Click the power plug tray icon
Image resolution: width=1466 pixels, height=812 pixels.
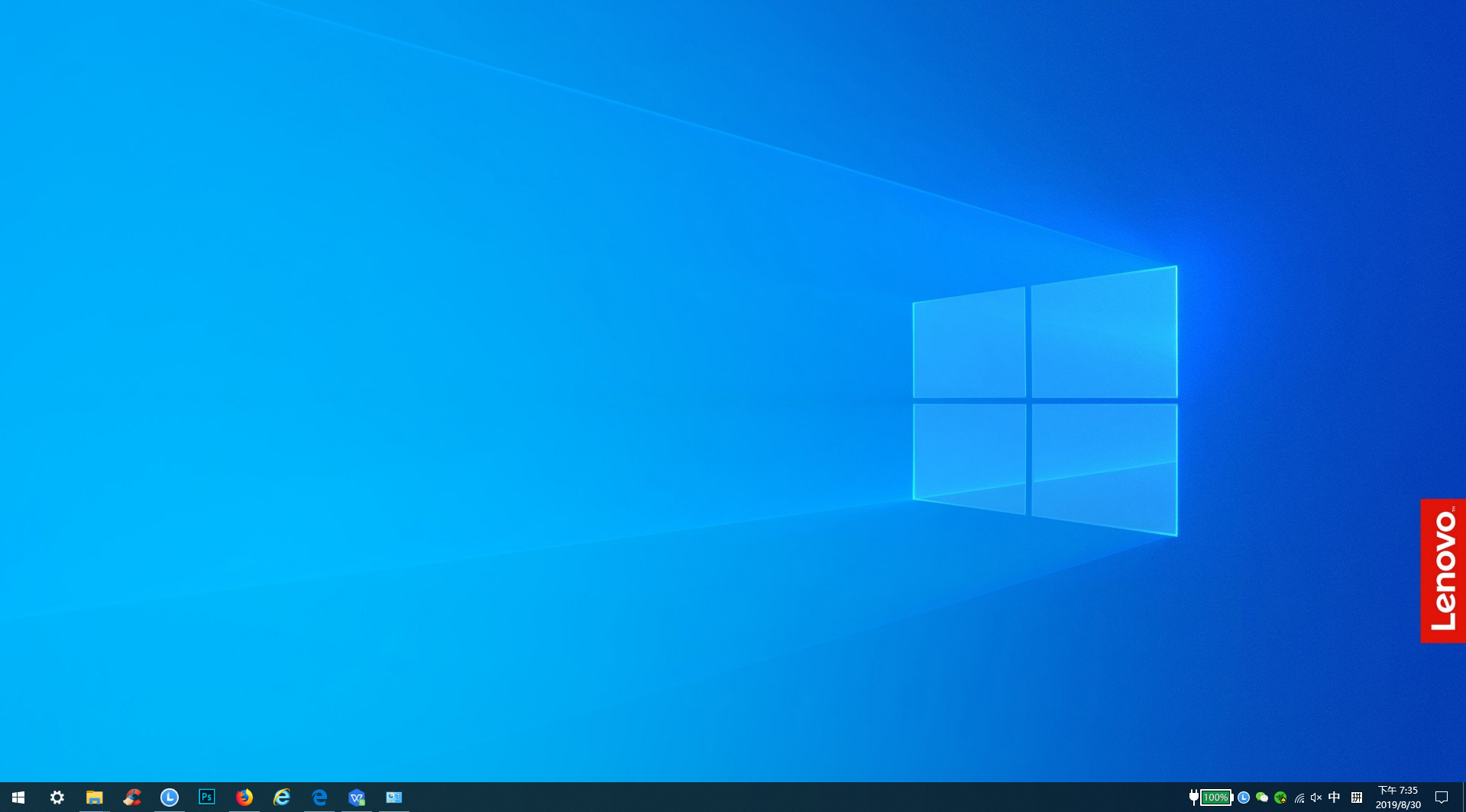click(x=1193, y=797)
